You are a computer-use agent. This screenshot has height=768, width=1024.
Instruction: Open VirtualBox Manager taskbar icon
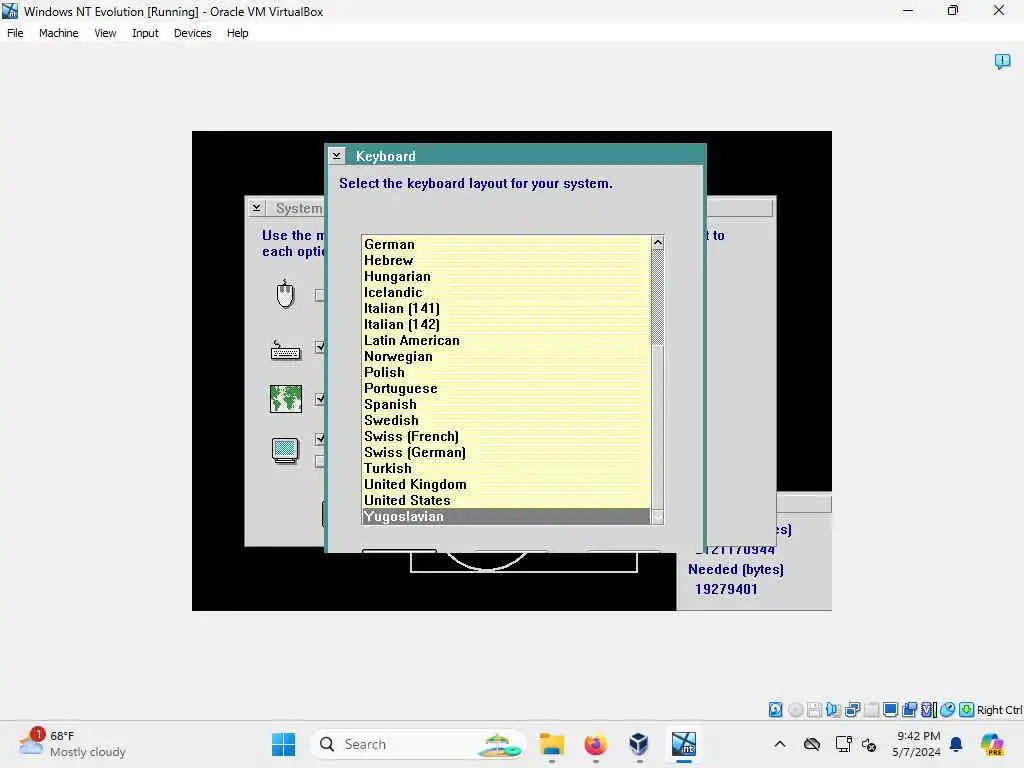click(x=639, y=744)
